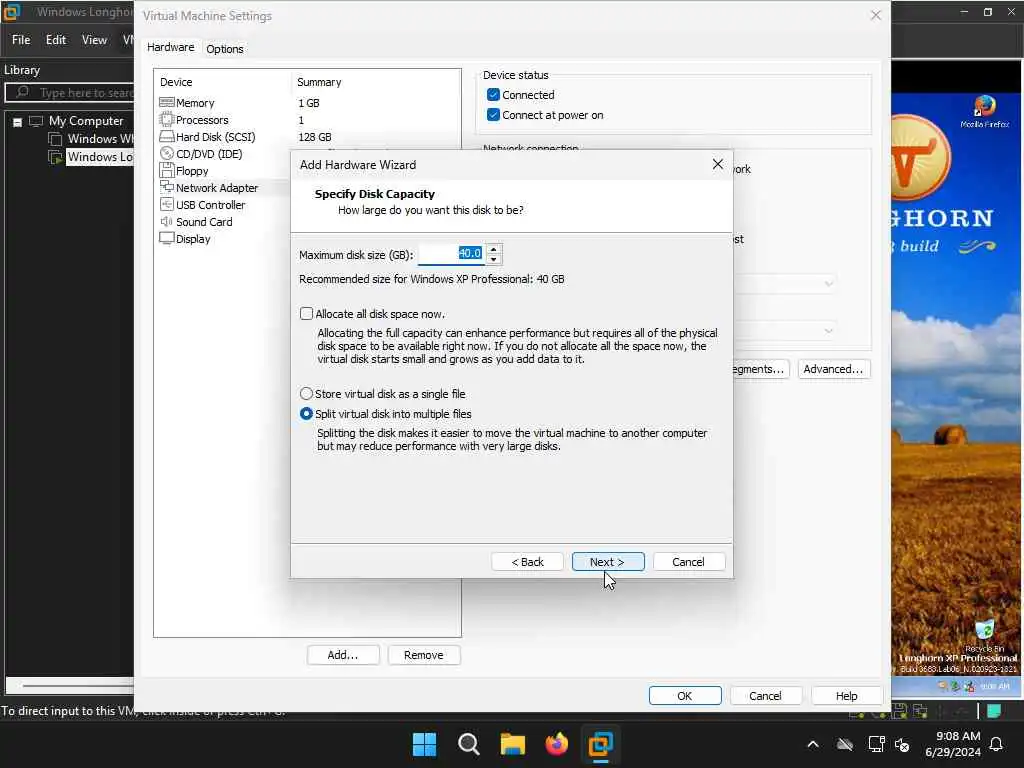Click the Help button
This screenshot has height=768, width=1024.
tap(846, 696)
